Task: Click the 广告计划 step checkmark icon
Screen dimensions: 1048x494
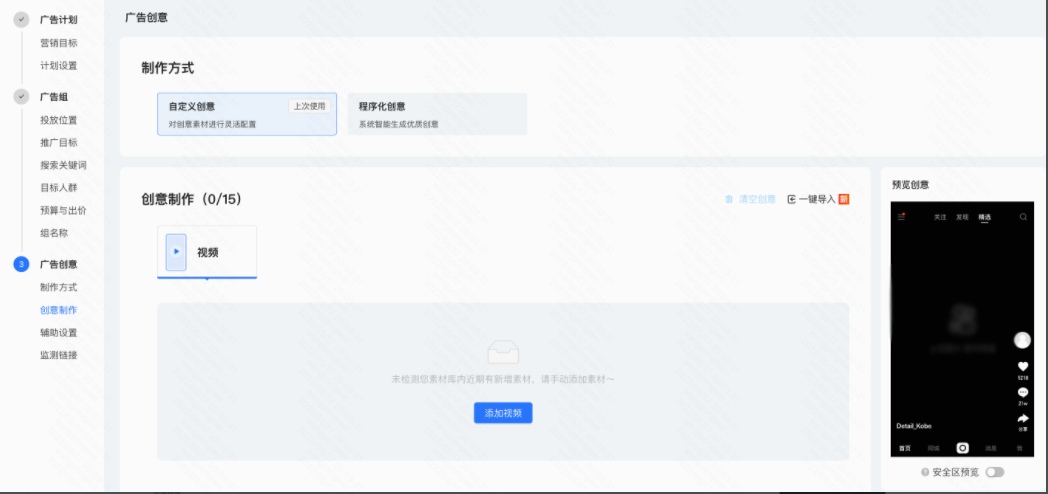Action: pos(21,20)
